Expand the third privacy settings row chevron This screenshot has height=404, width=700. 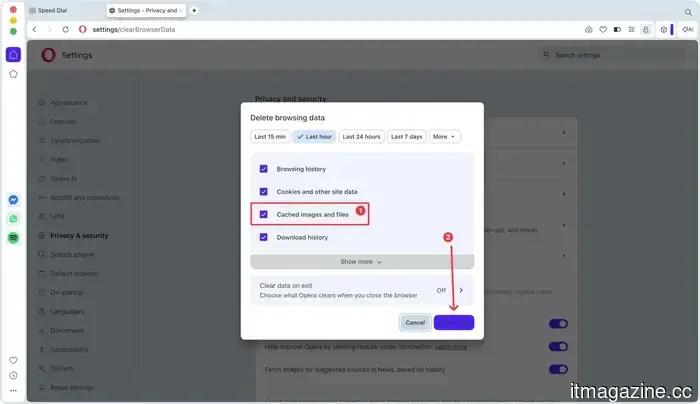tap(564, 194)
